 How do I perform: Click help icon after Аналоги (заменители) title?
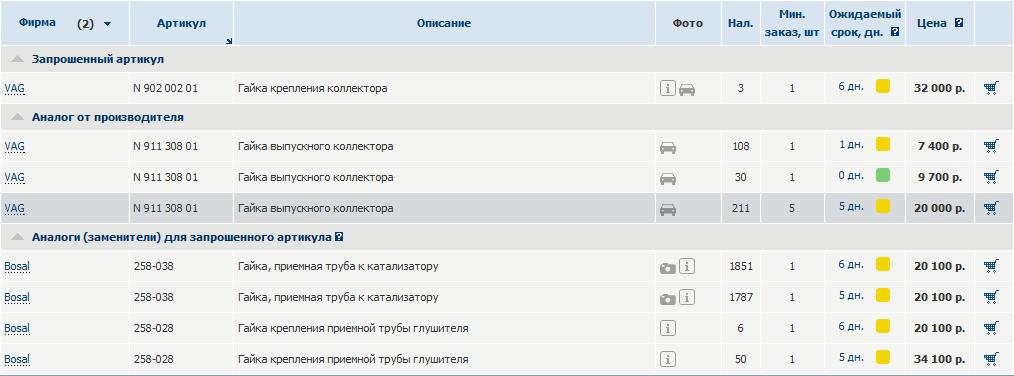339,237
